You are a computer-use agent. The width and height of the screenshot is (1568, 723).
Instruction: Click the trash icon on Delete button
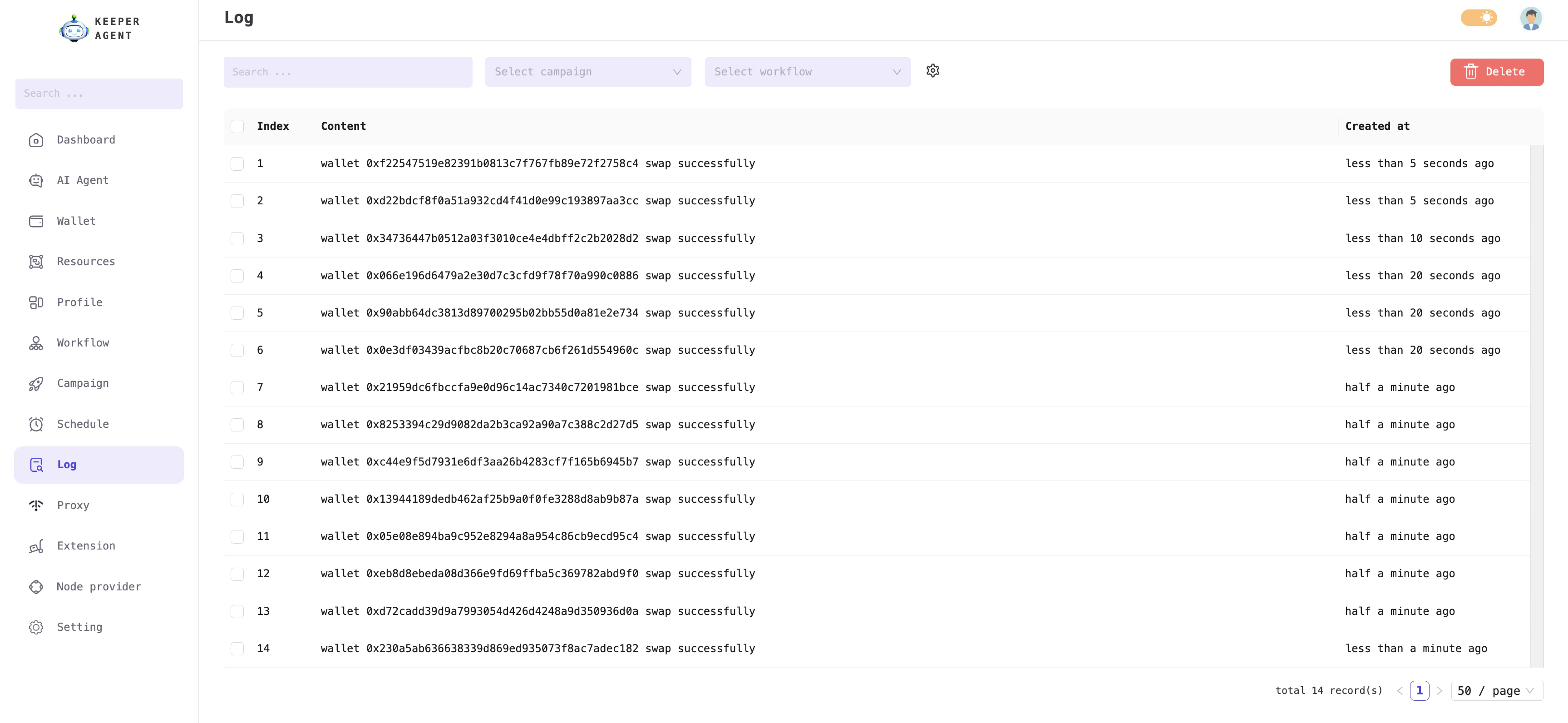click(1470, 72)
